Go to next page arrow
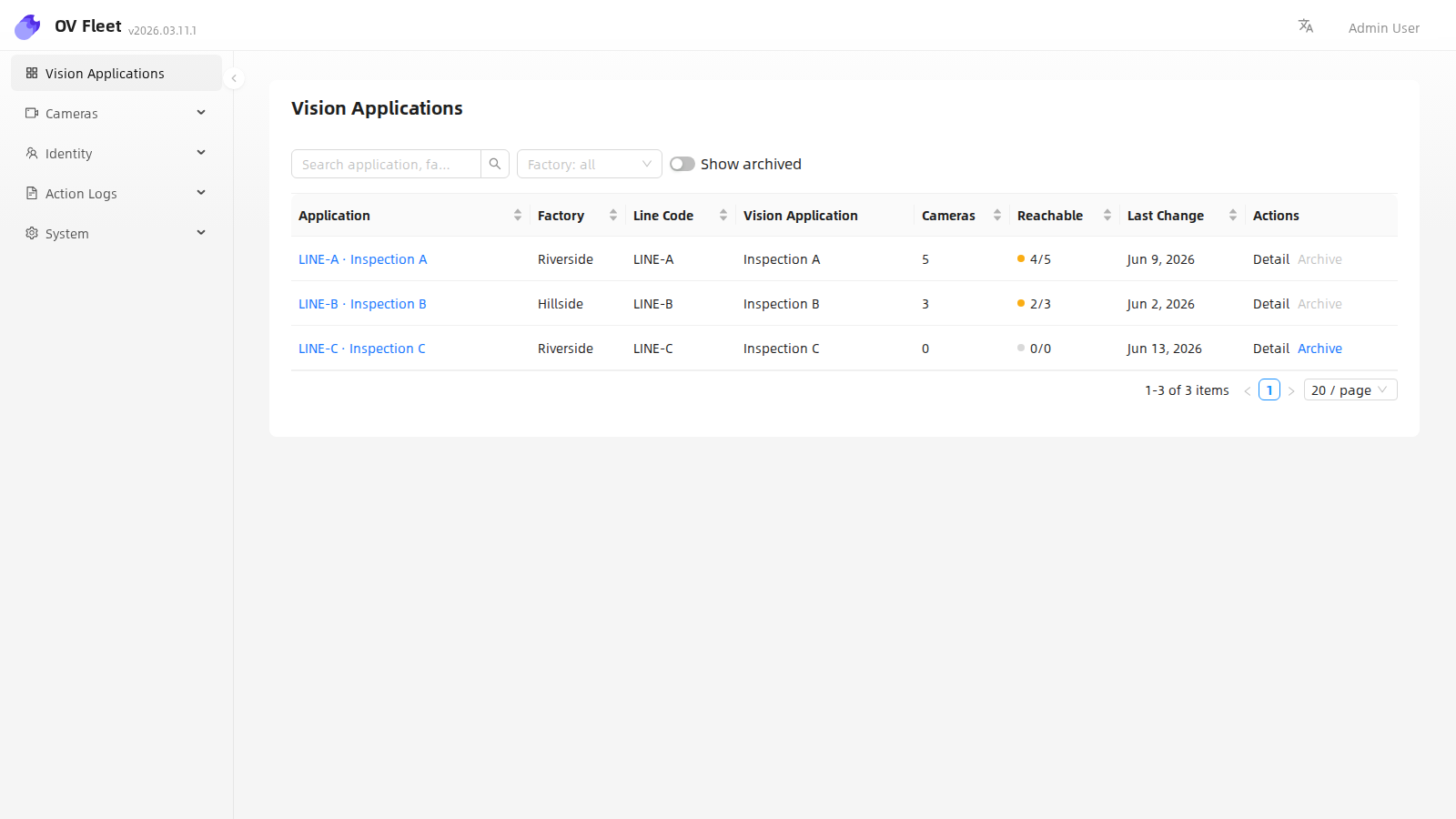The width and height of the screenshot is (1456, 819). pos(1291,390)
